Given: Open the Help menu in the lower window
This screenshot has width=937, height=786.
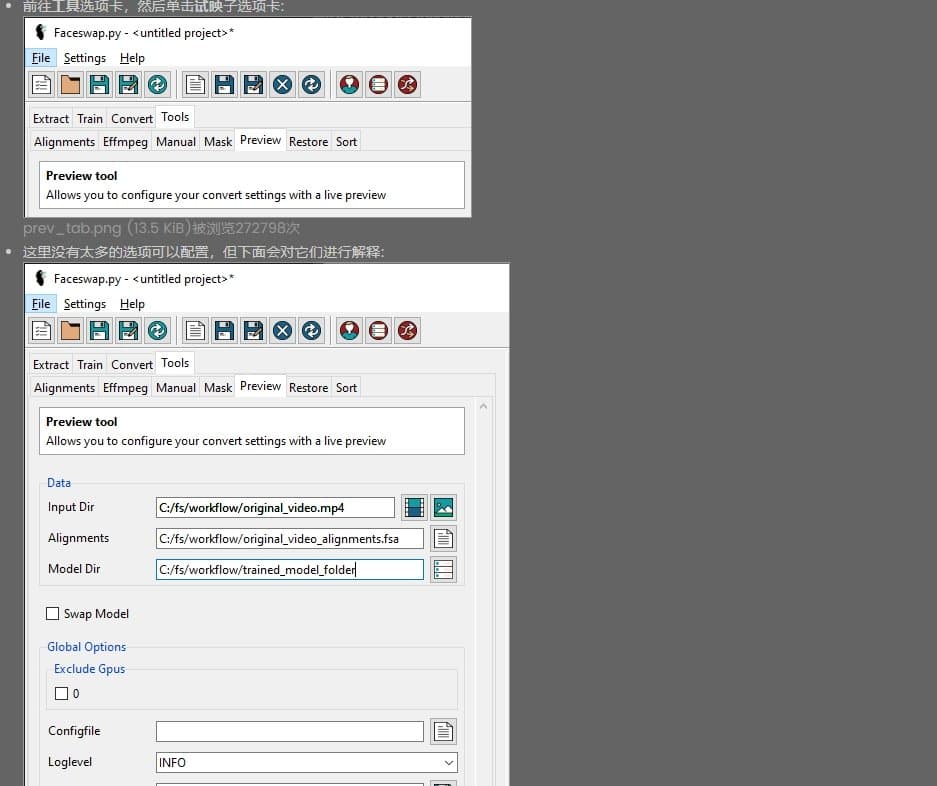Looking at the screenshot, I should [x=132, y=304].
